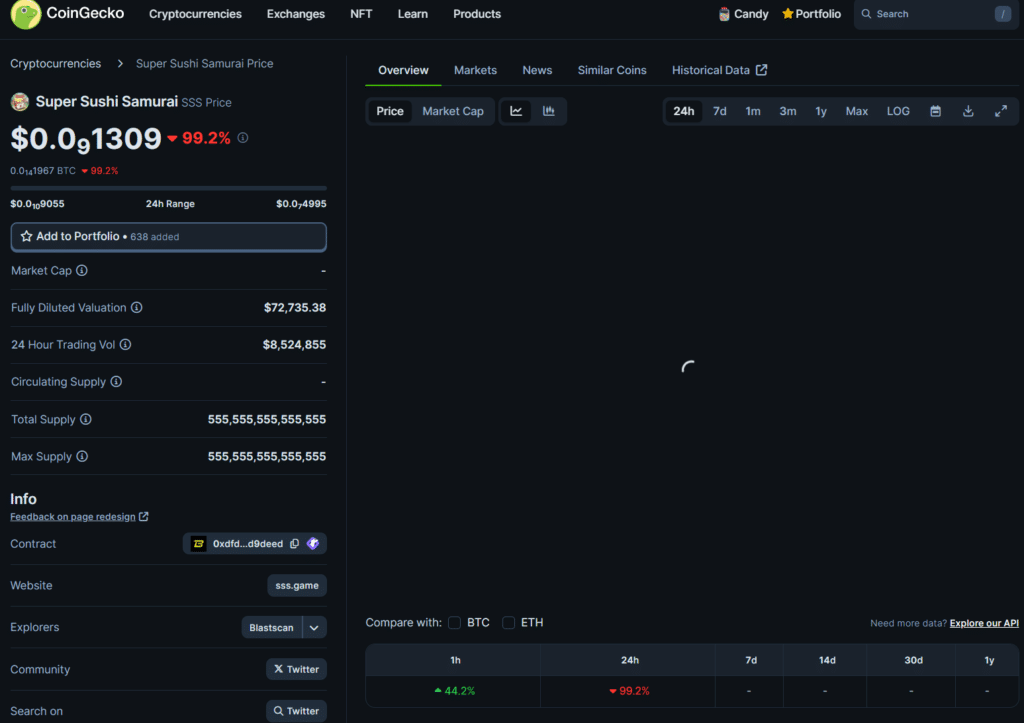
Task: Click the Fully Diluted Valuation info icon
Action: coord(136,308)
